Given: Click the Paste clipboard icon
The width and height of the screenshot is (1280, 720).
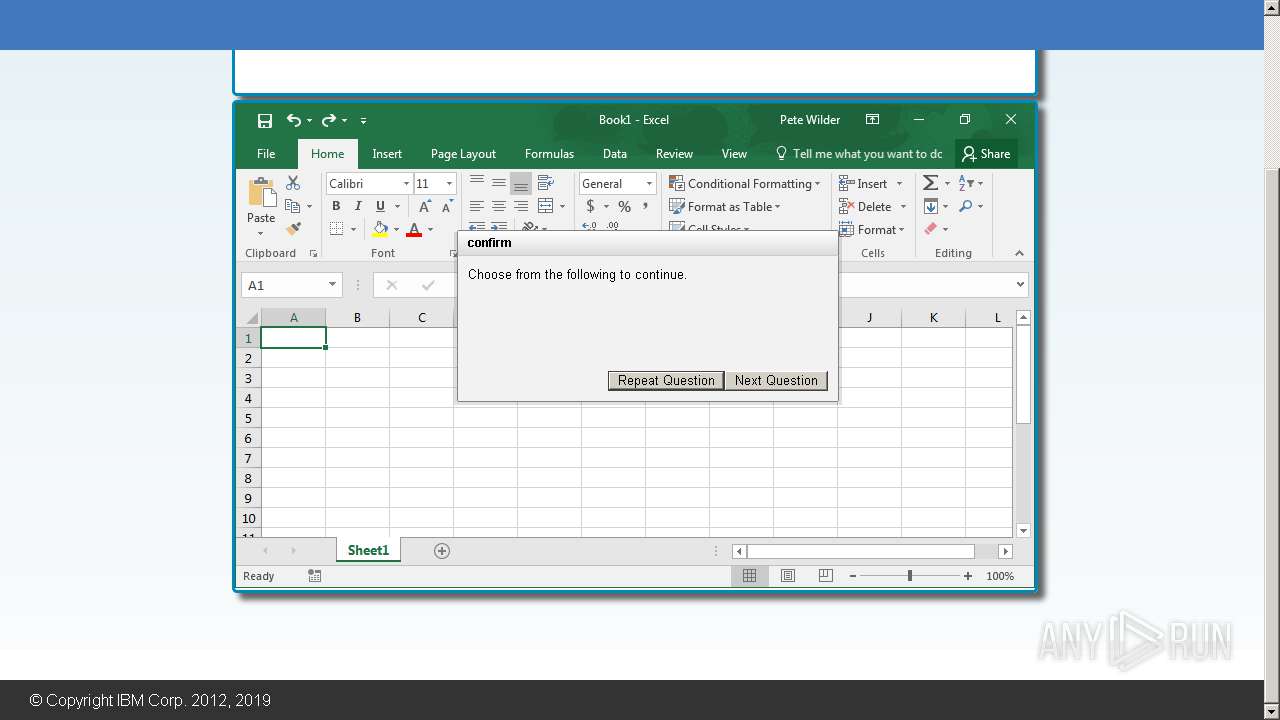Looking at the screenshot, I should coord(261,192).
